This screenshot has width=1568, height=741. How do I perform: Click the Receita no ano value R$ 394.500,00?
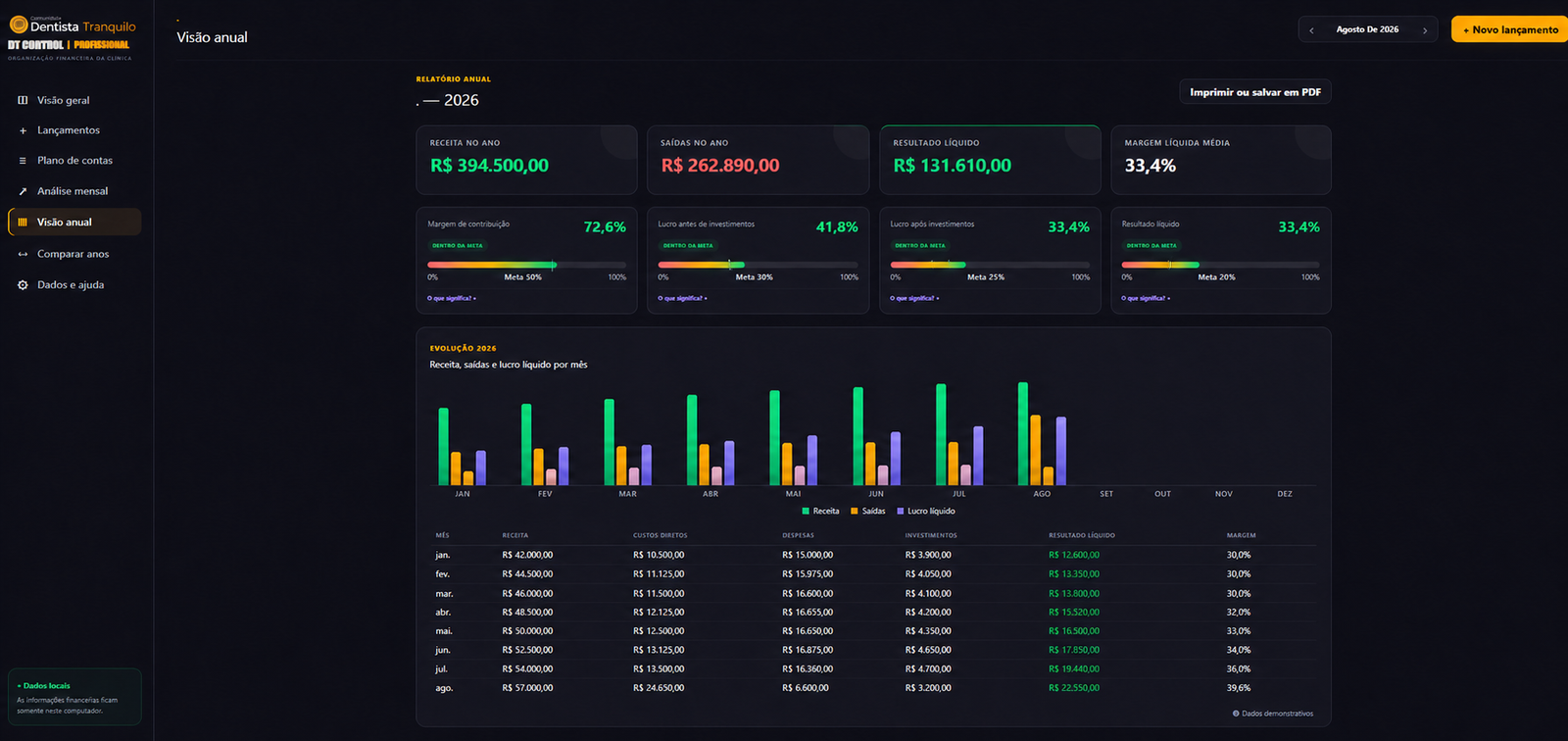point(489,166)
